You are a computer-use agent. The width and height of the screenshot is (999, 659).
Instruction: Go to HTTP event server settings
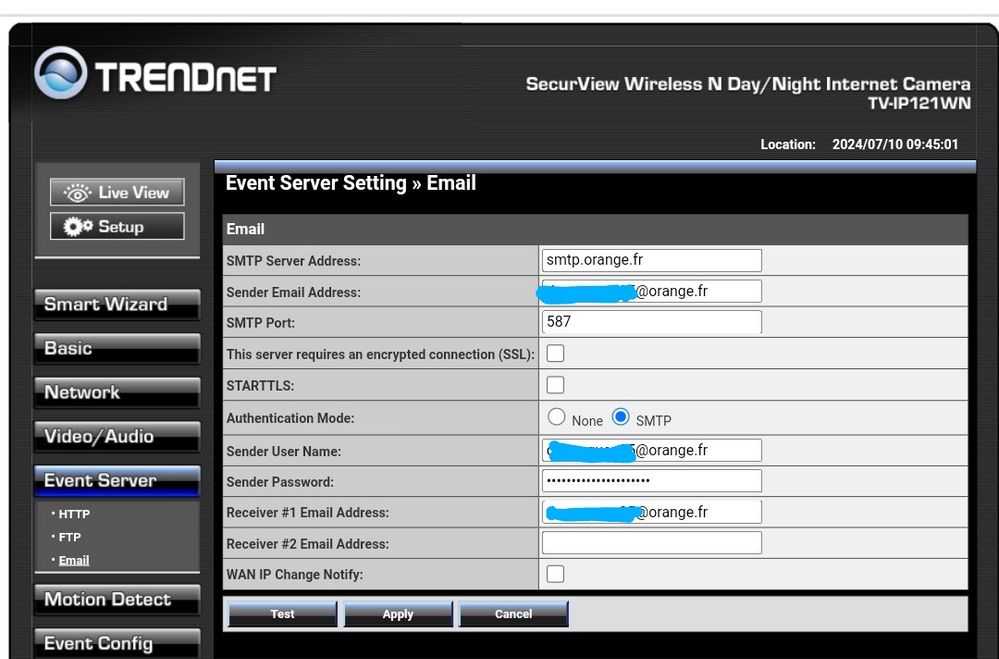(74, 514)
